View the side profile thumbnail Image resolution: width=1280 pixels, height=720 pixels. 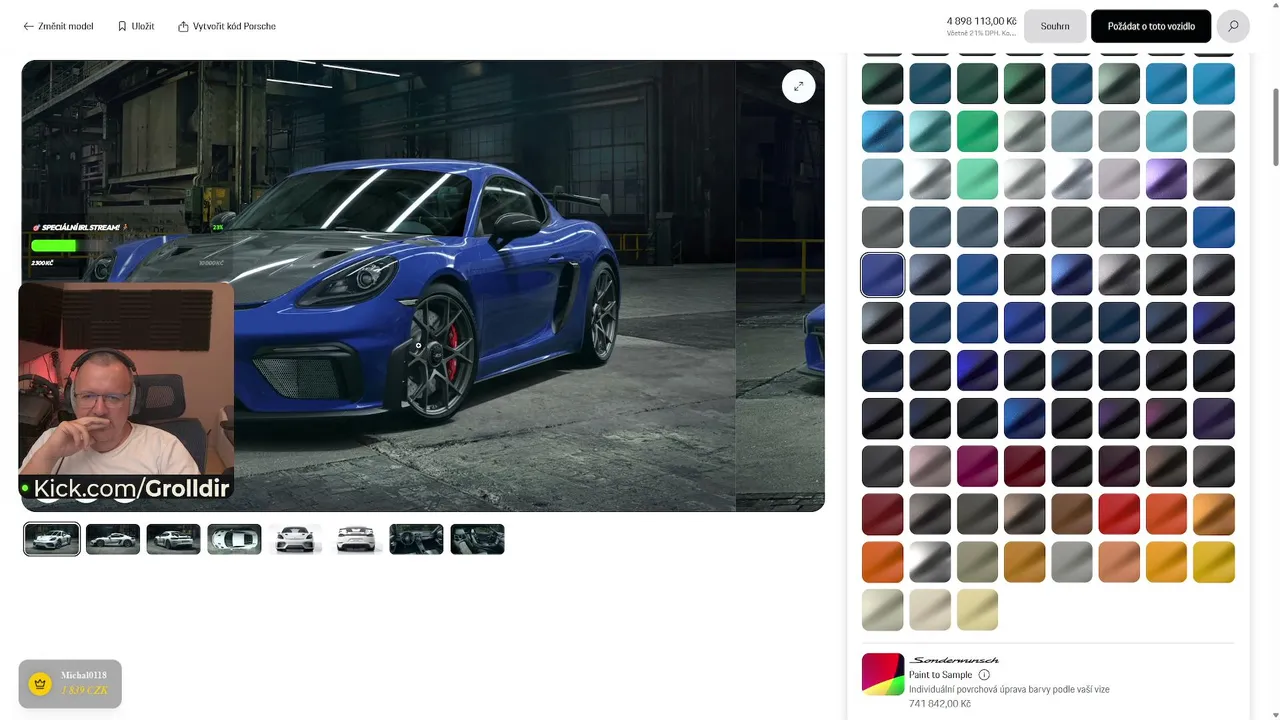pos(113,540)
